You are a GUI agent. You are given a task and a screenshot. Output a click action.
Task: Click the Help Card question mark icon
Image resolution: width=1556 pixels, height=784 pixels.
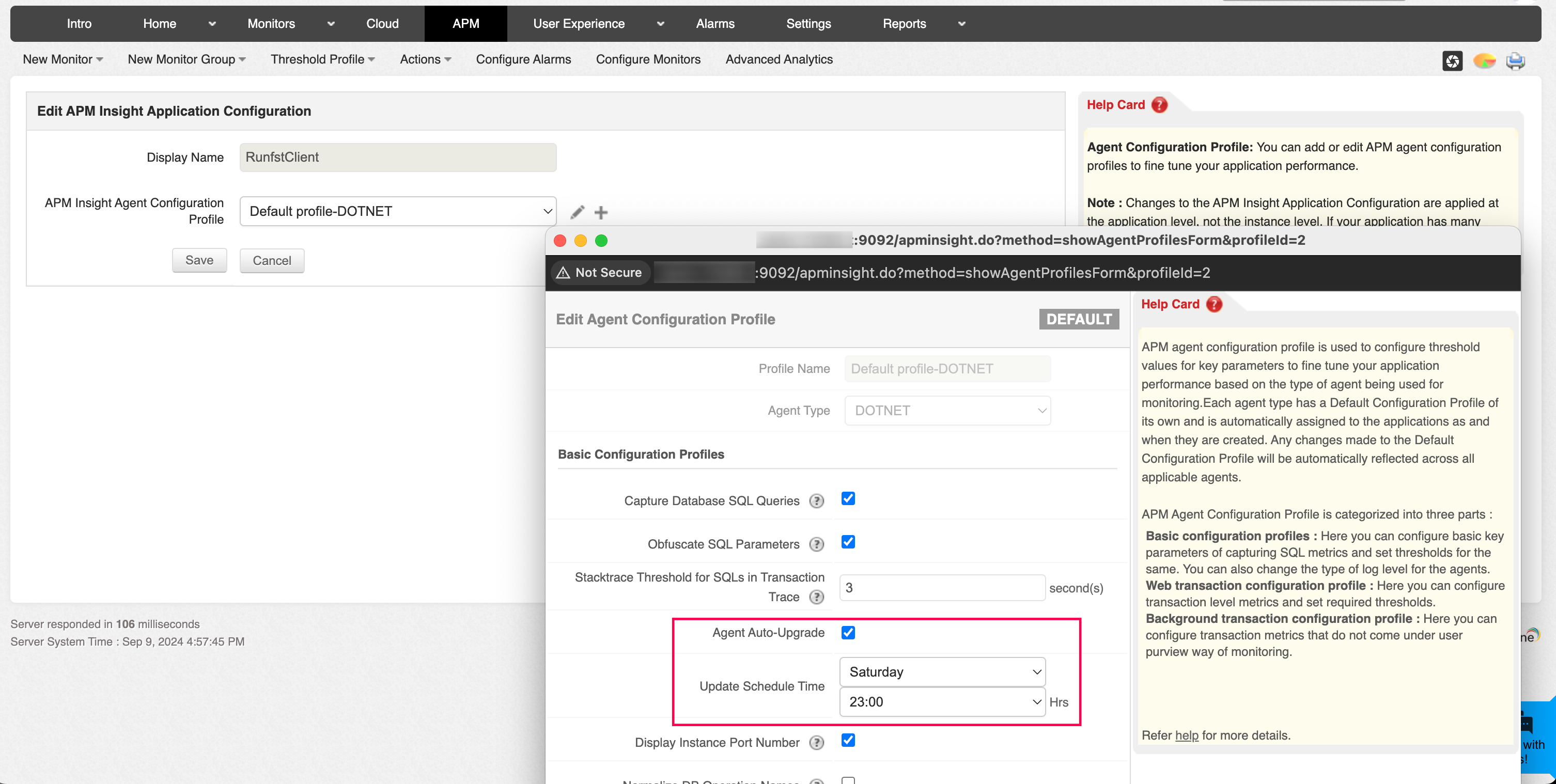[x=1159, y=104]
